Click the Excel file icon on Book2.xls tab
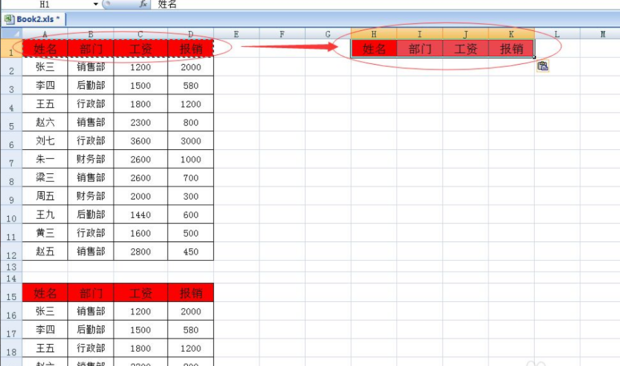 (x=9, y=19)
